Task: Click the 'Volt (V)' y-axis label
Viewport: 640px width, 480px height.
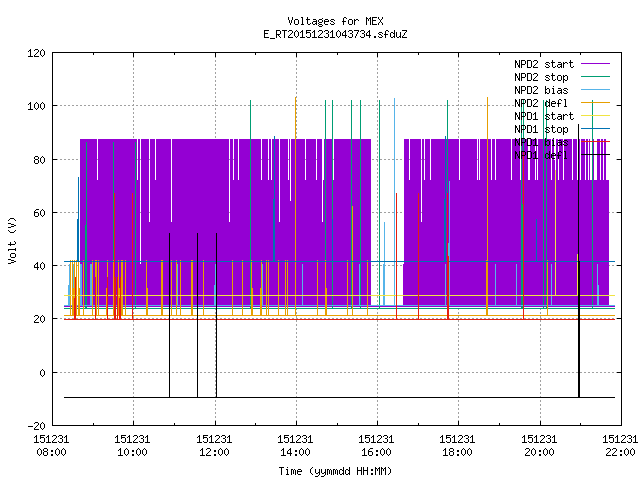Action: [x=13, y=240]
